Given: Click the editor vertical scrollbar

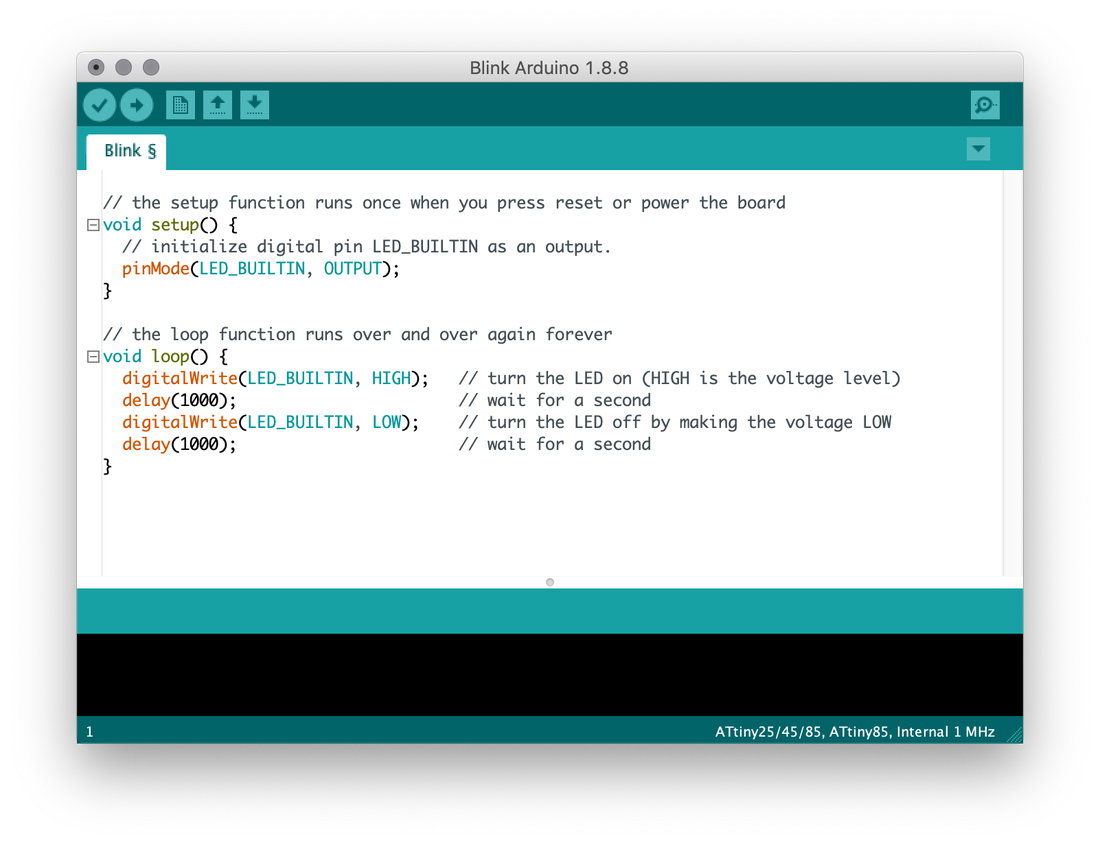Looking at the screenshot, I should click(1012, 372).
